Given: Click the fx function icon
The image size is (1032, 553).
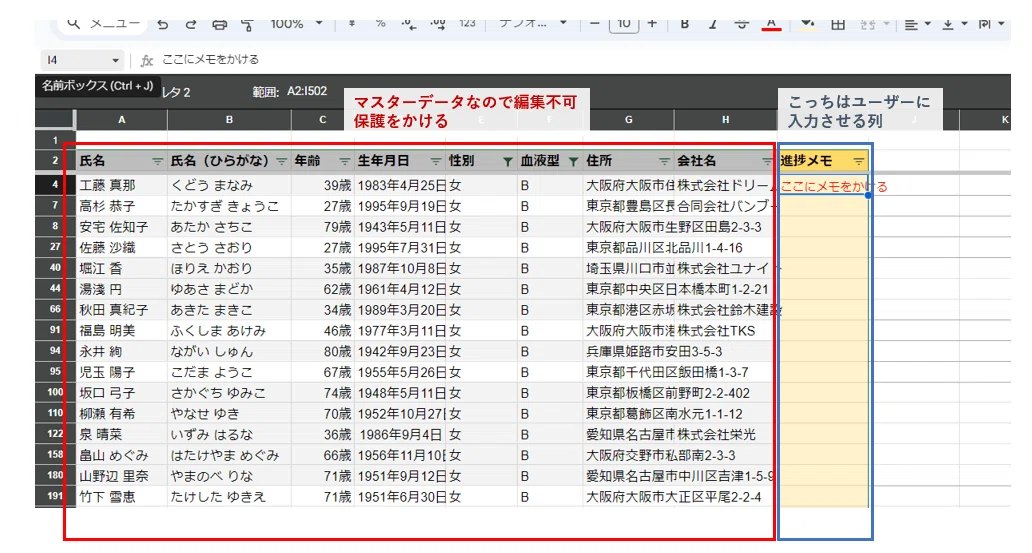Looking at the screenshot, I should [147, 61].
